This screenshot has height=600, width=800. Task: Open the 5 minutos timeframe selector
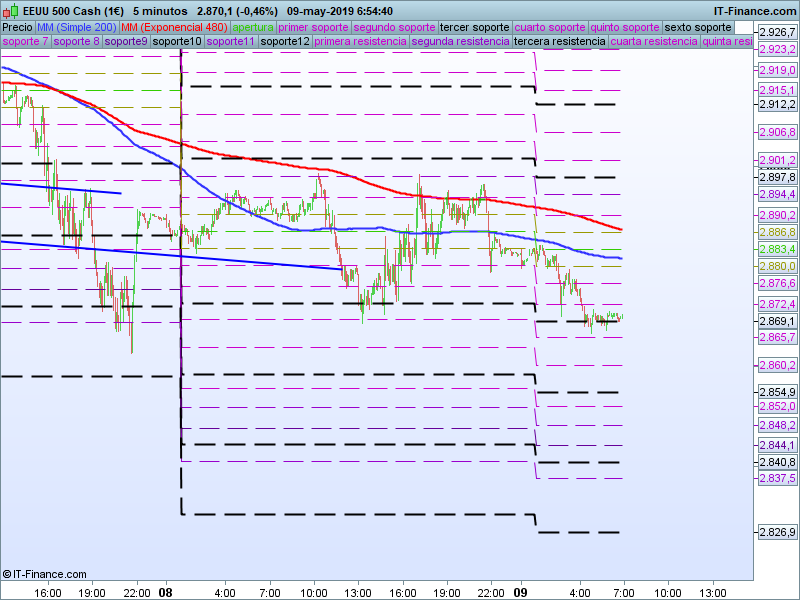click(160, 11)
